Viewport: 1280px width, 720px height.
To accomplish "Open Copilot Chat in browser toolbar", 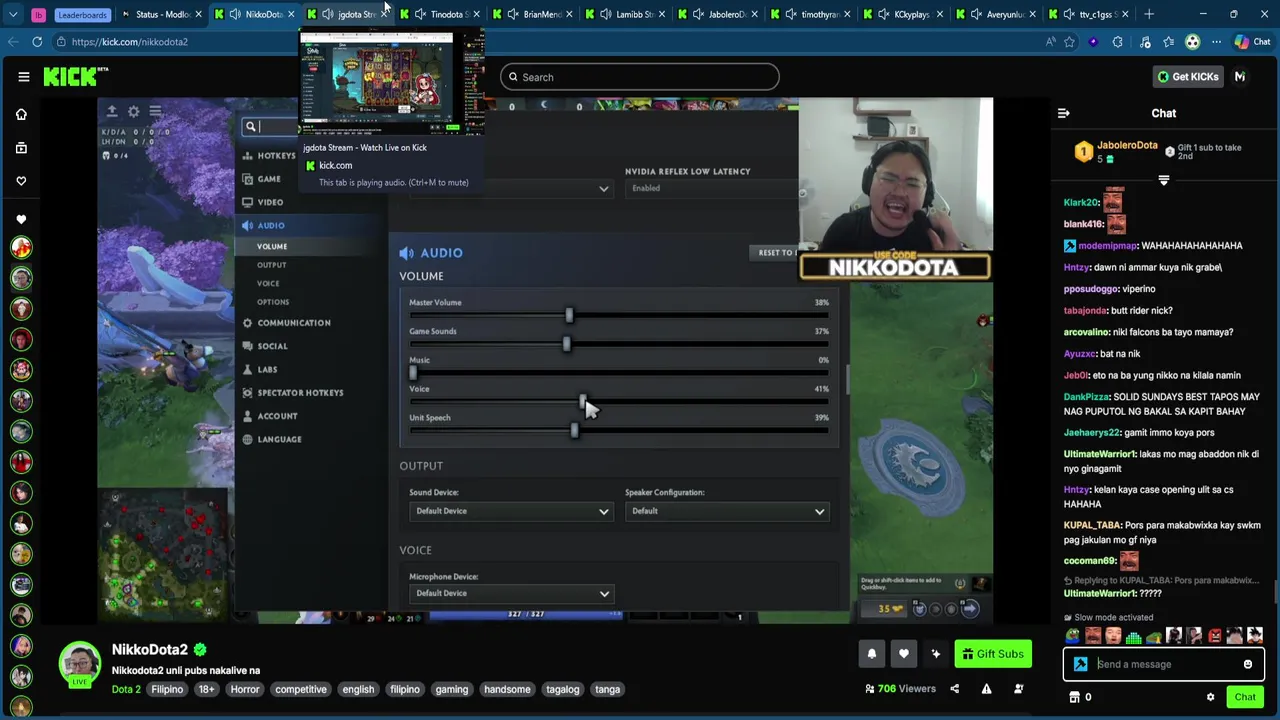I will point(1252,42).
